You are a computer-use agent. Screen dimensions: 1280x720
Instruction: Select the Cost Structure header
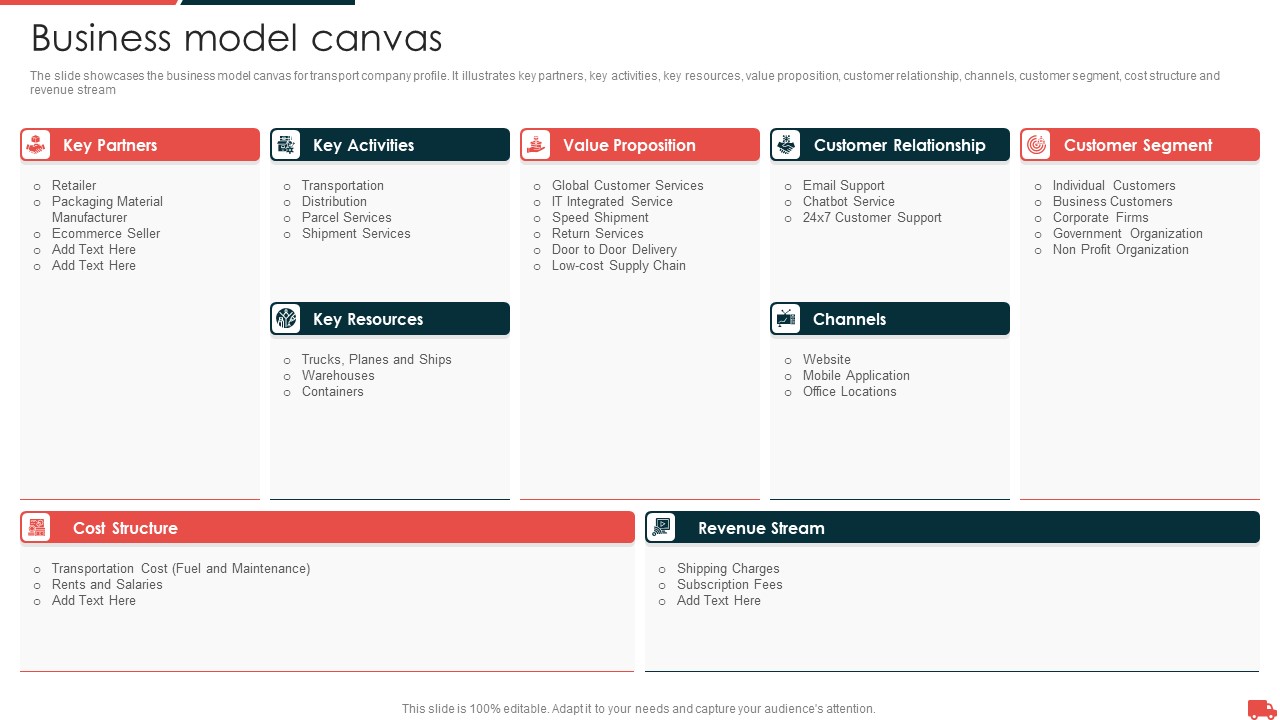pyautogui.click(x=327, y=528)
